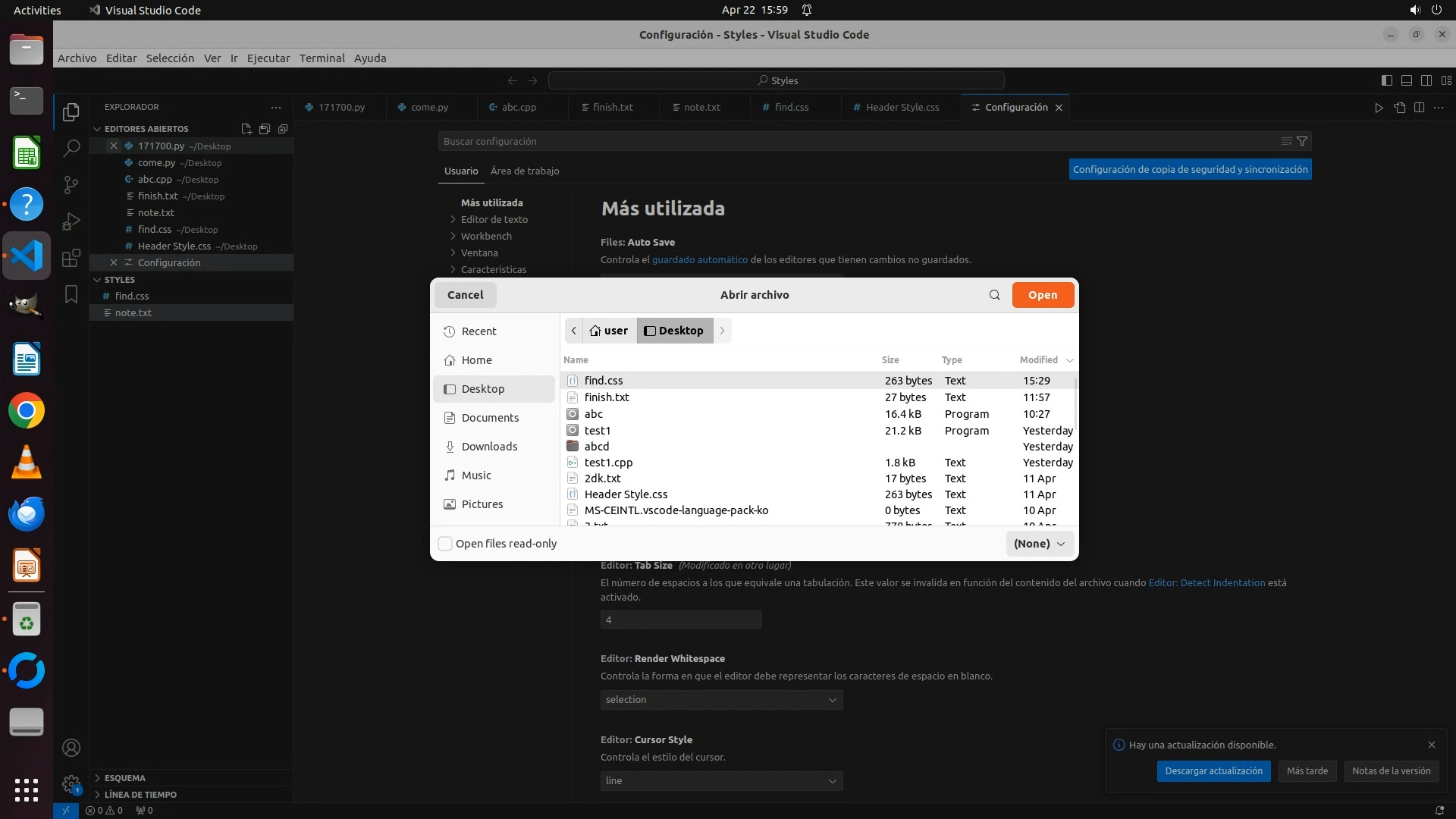Toggle panel layout icon in title bar
This screenshot has height=819, width=1456.
[1407, 80]
